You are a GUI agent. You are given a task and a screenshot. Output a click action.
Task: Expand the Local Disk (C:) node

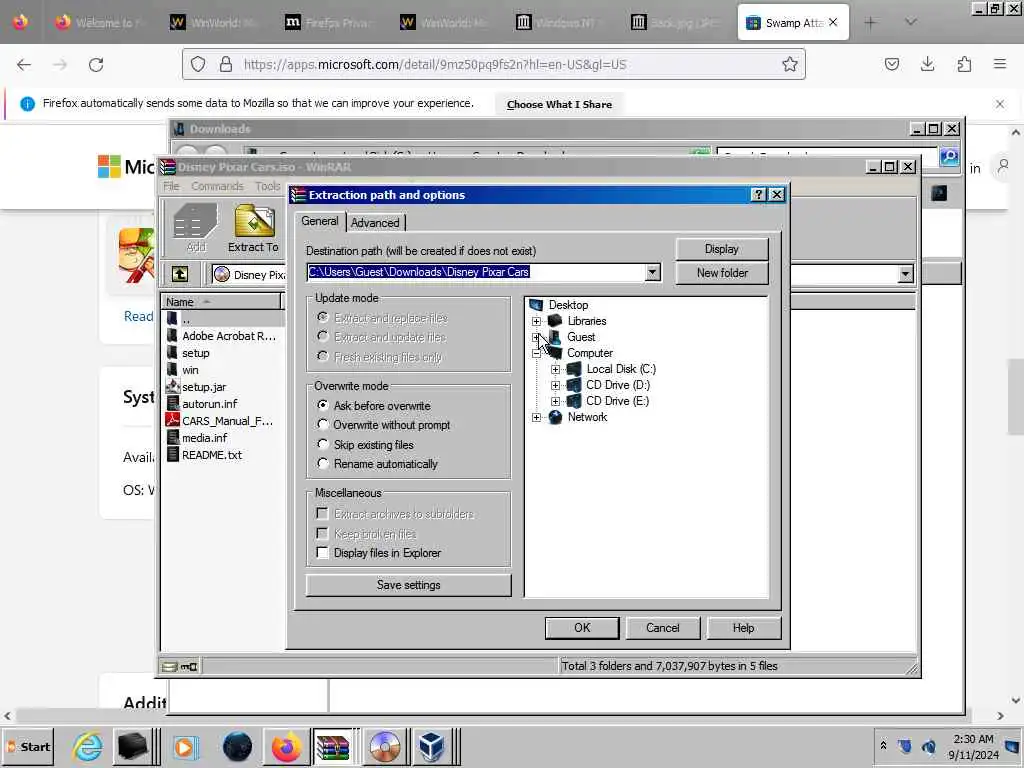tap(555, 370)
